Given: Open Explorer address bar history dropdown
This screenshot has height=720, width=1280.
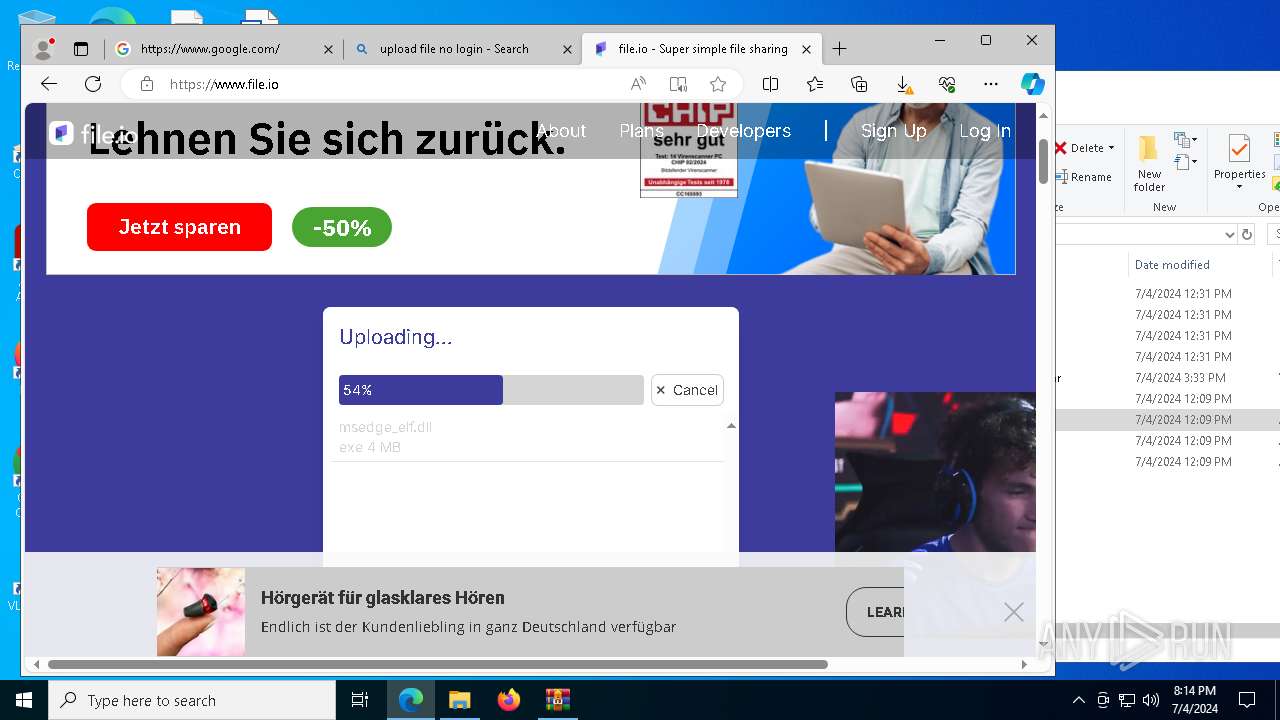Looking at the screenshot, I should pos(1230,234).
